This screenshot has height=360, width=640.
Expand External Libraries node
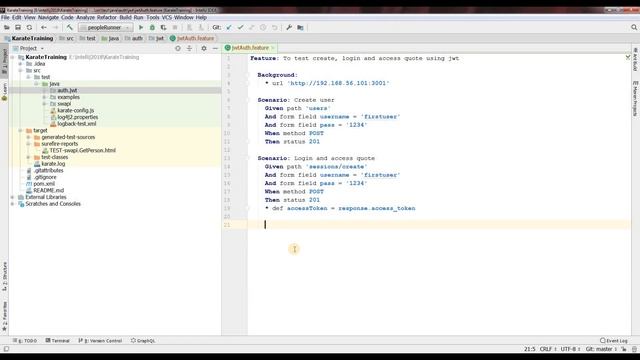pos(13,197)
